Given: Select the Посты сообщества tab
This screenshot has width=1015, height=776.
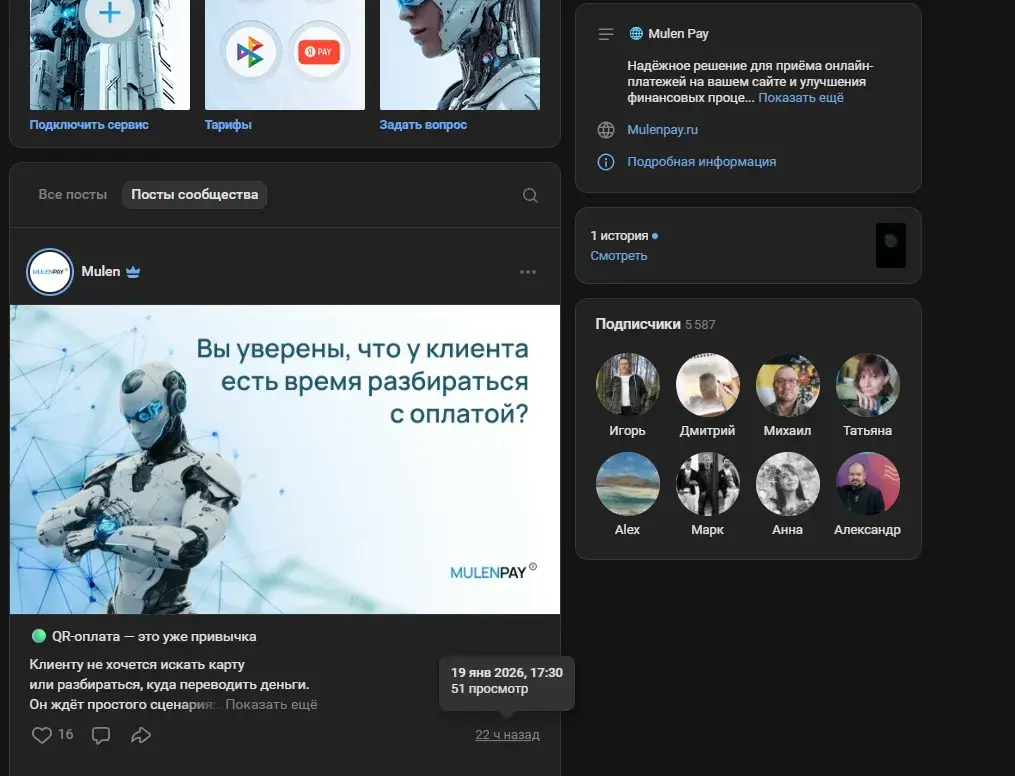Looking at the screenshot, I should tap(194, 194).
